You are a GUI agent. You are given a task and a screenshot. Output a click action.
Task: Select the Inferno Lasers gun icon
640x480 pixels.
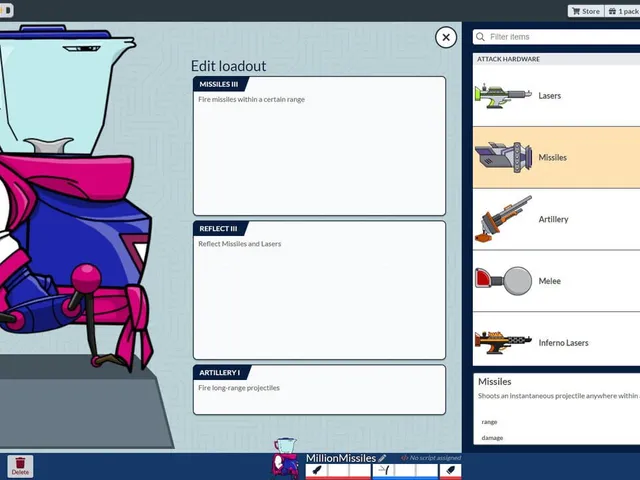pos(504,342)
